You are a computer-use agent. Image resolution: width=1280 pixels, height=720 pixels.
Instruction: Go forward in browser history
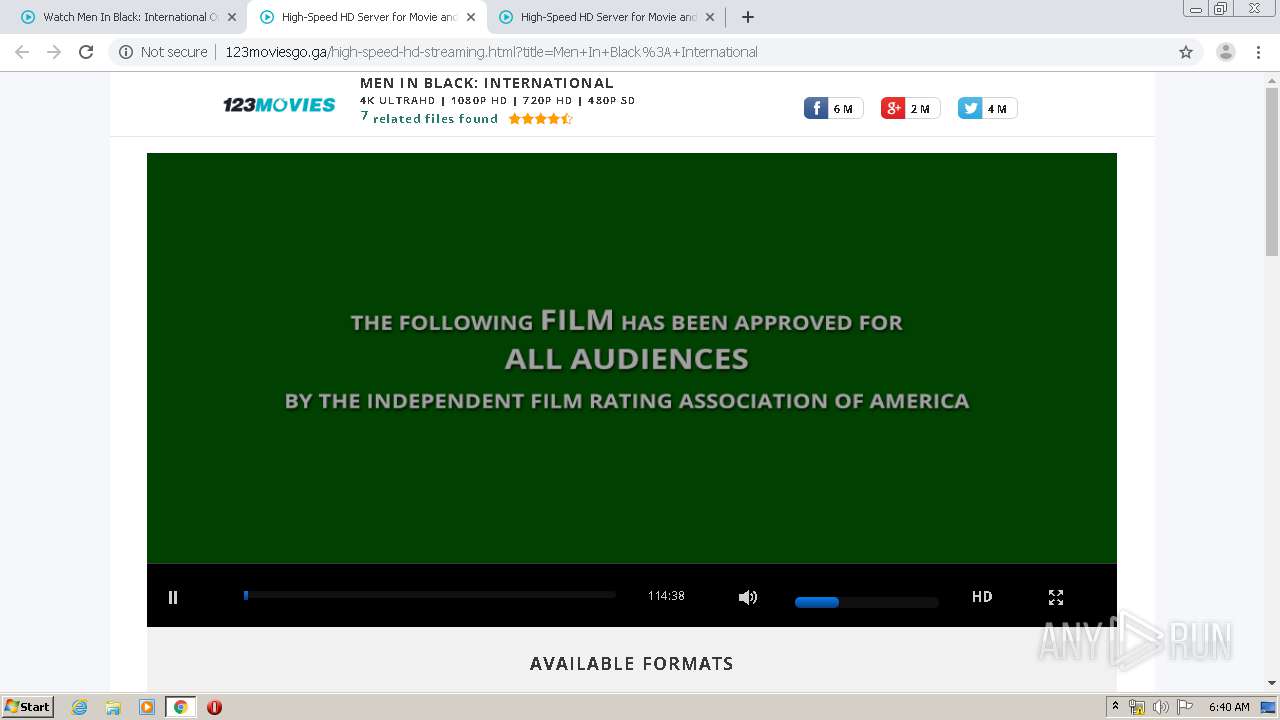click(x=54, y=52)
